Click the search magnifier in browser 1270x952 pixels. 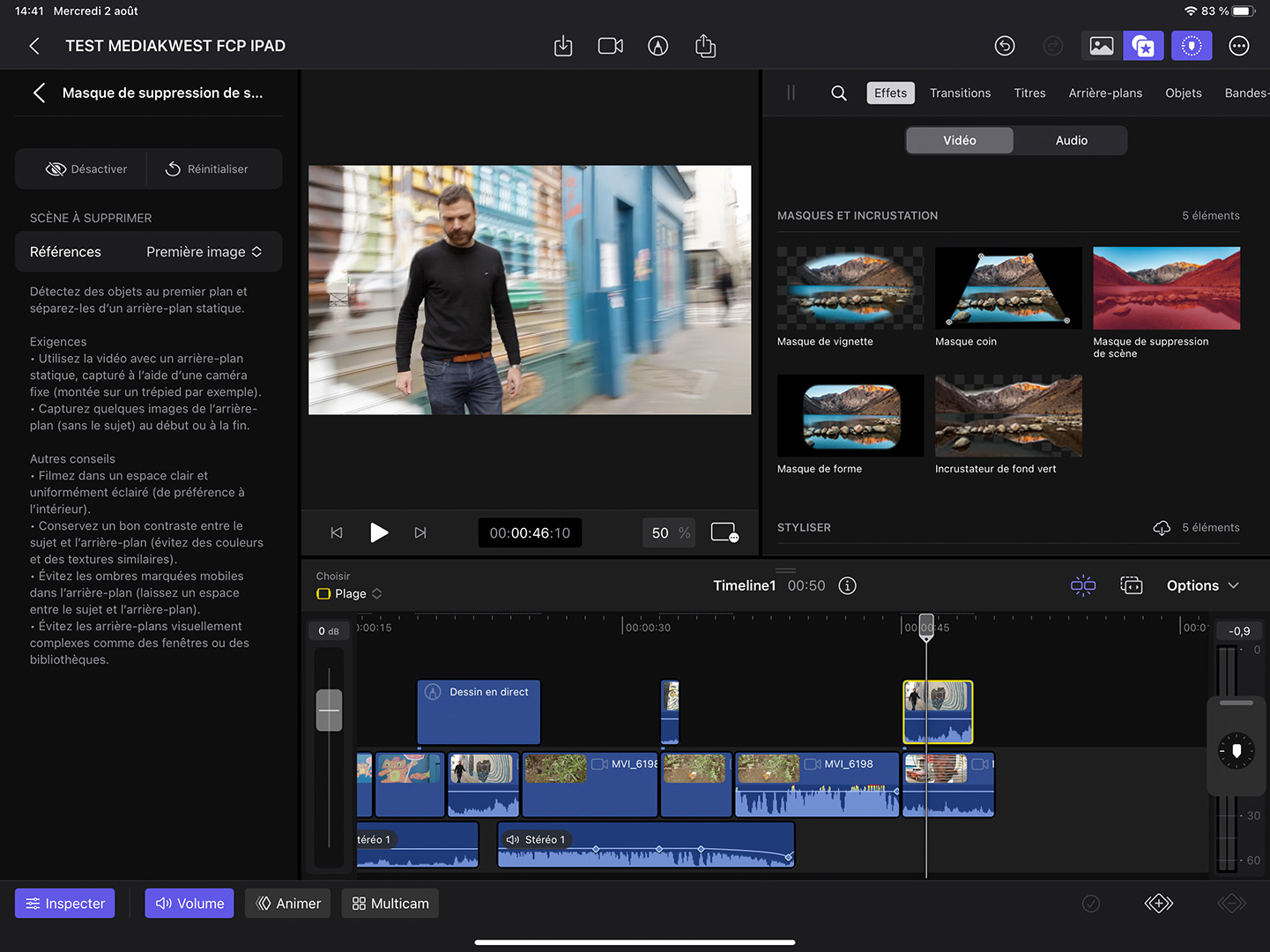tap(839, 93)
